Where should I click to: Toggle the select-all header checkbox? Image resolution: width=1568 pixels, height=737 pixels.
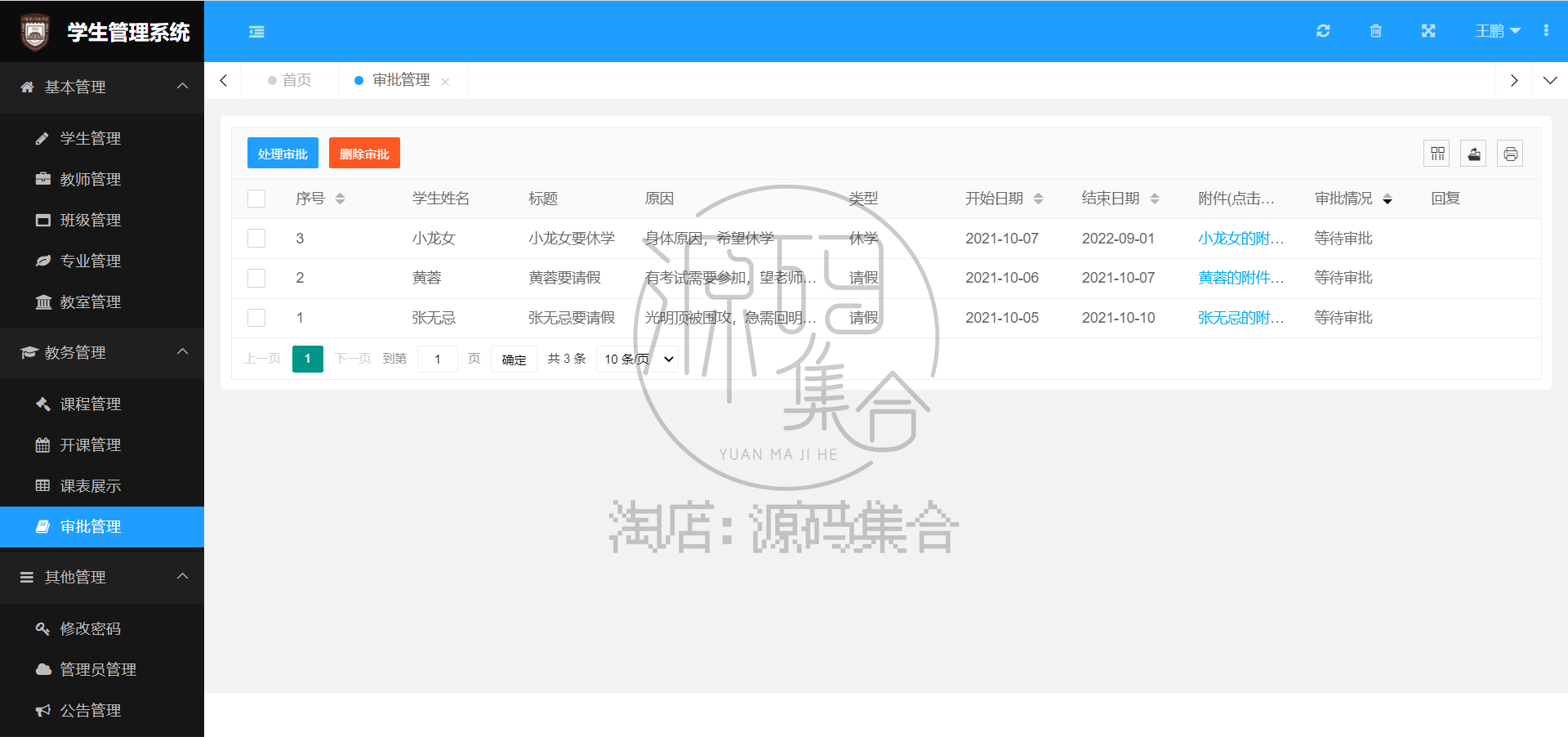pyautogui.click(x=256, y=199)
